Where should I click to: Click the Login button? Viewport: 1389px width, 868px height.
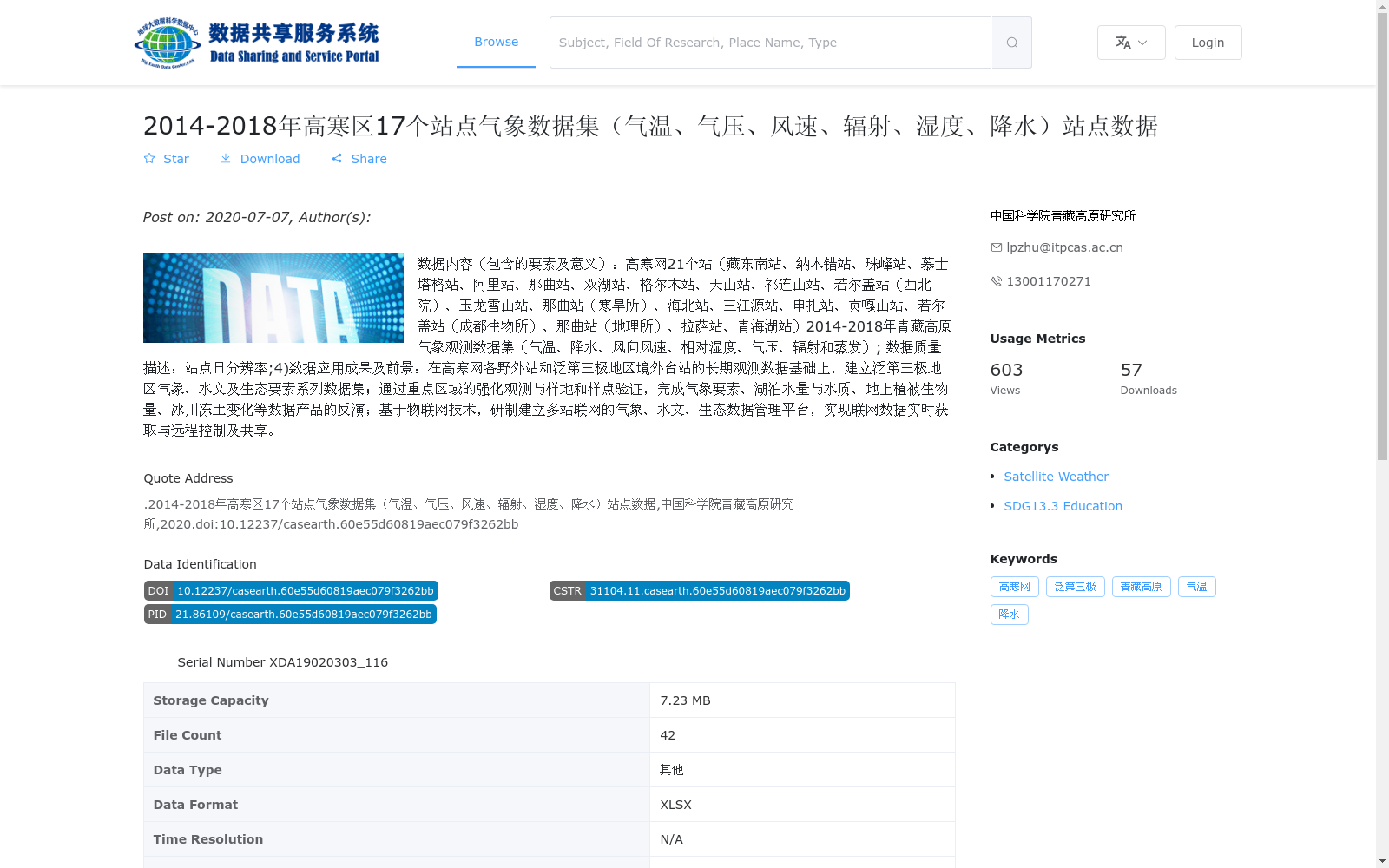point(1208,42)
